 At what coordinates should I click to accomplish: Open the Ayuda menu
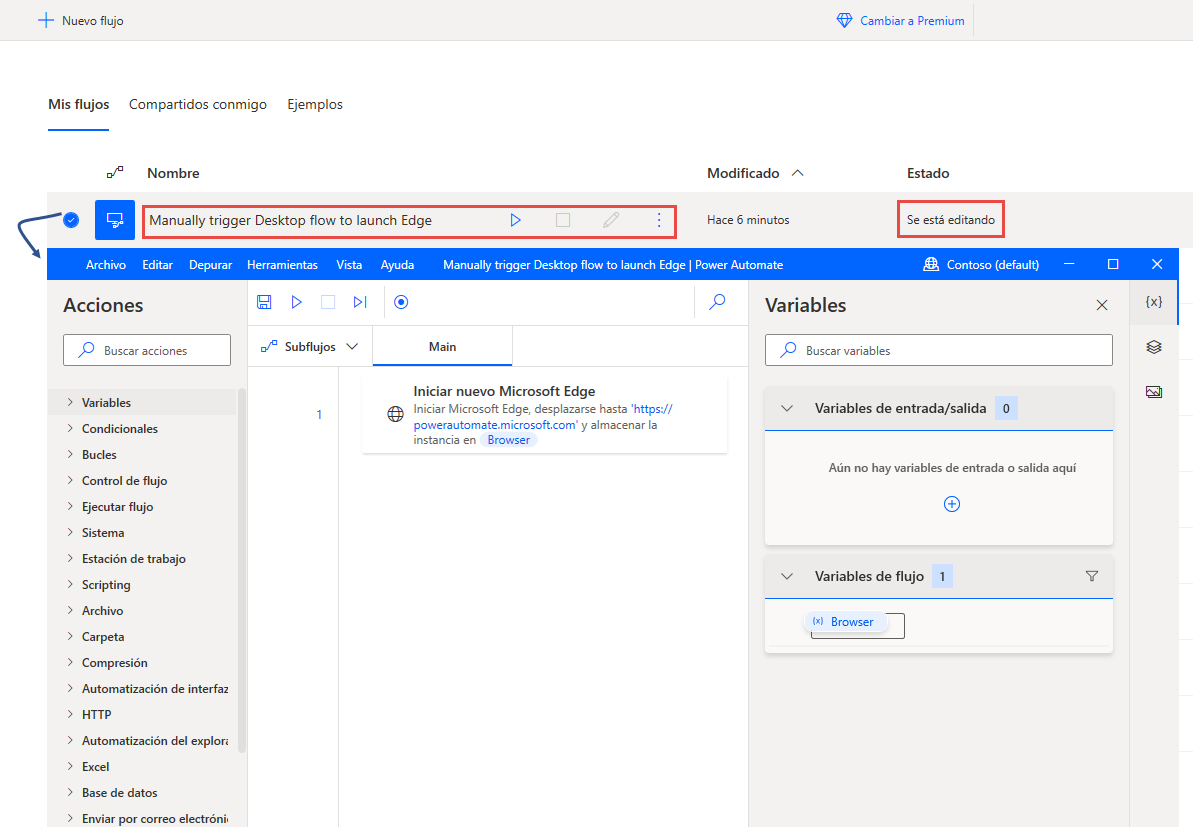397,265
